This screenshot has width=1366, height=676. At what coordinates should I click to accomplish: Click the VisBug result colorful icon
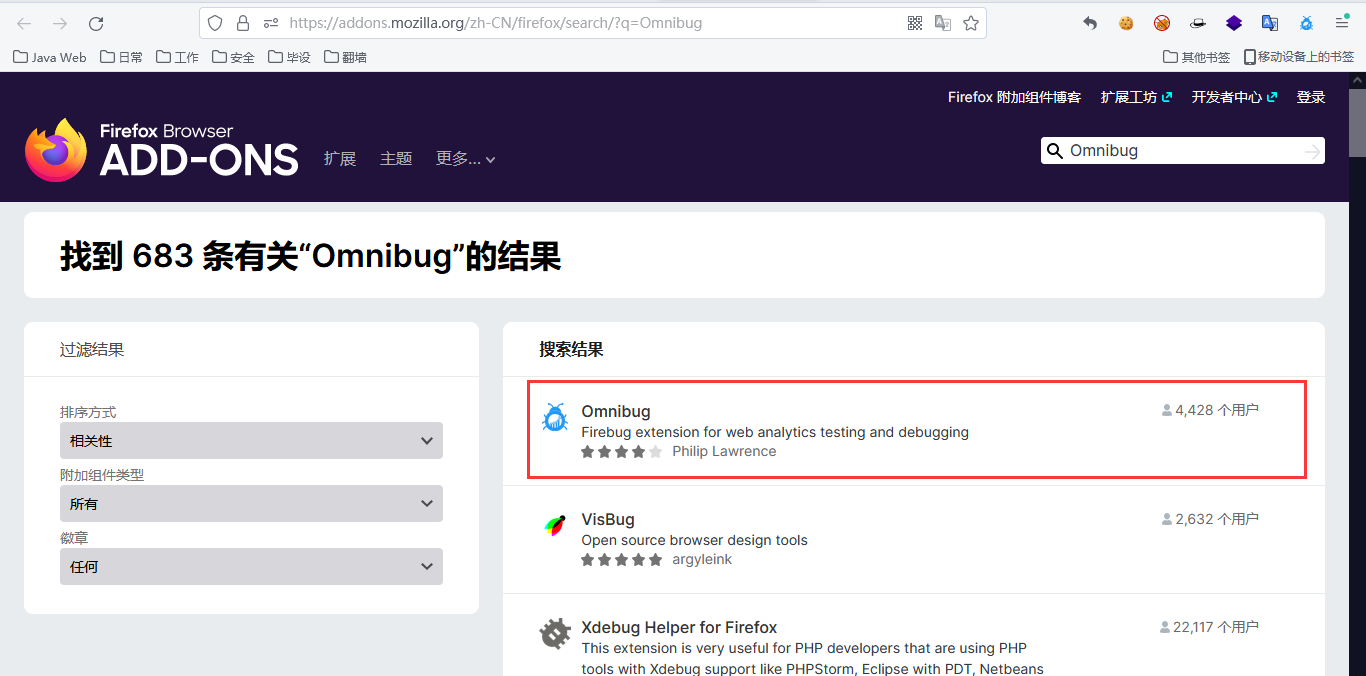coord(554,526)
